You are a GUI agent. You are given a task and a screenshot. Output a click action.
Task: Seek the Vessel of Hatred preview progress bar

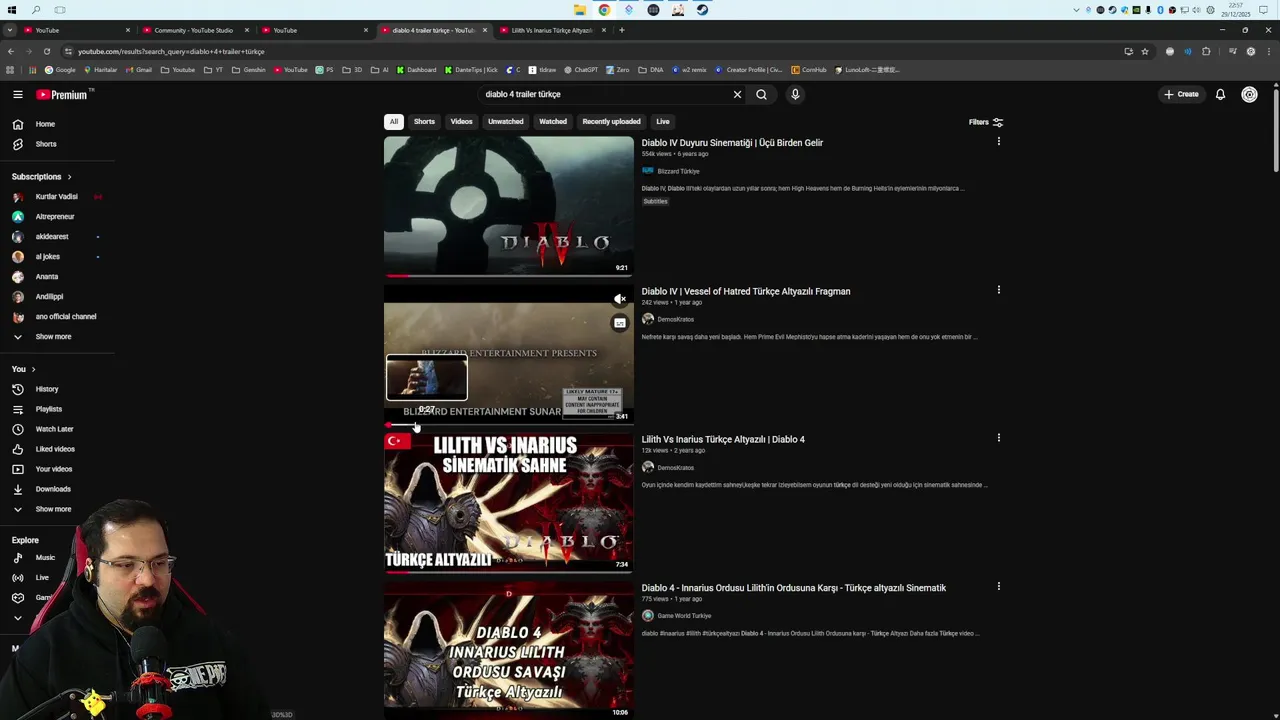pyautogui.click(x=508, y=425)
